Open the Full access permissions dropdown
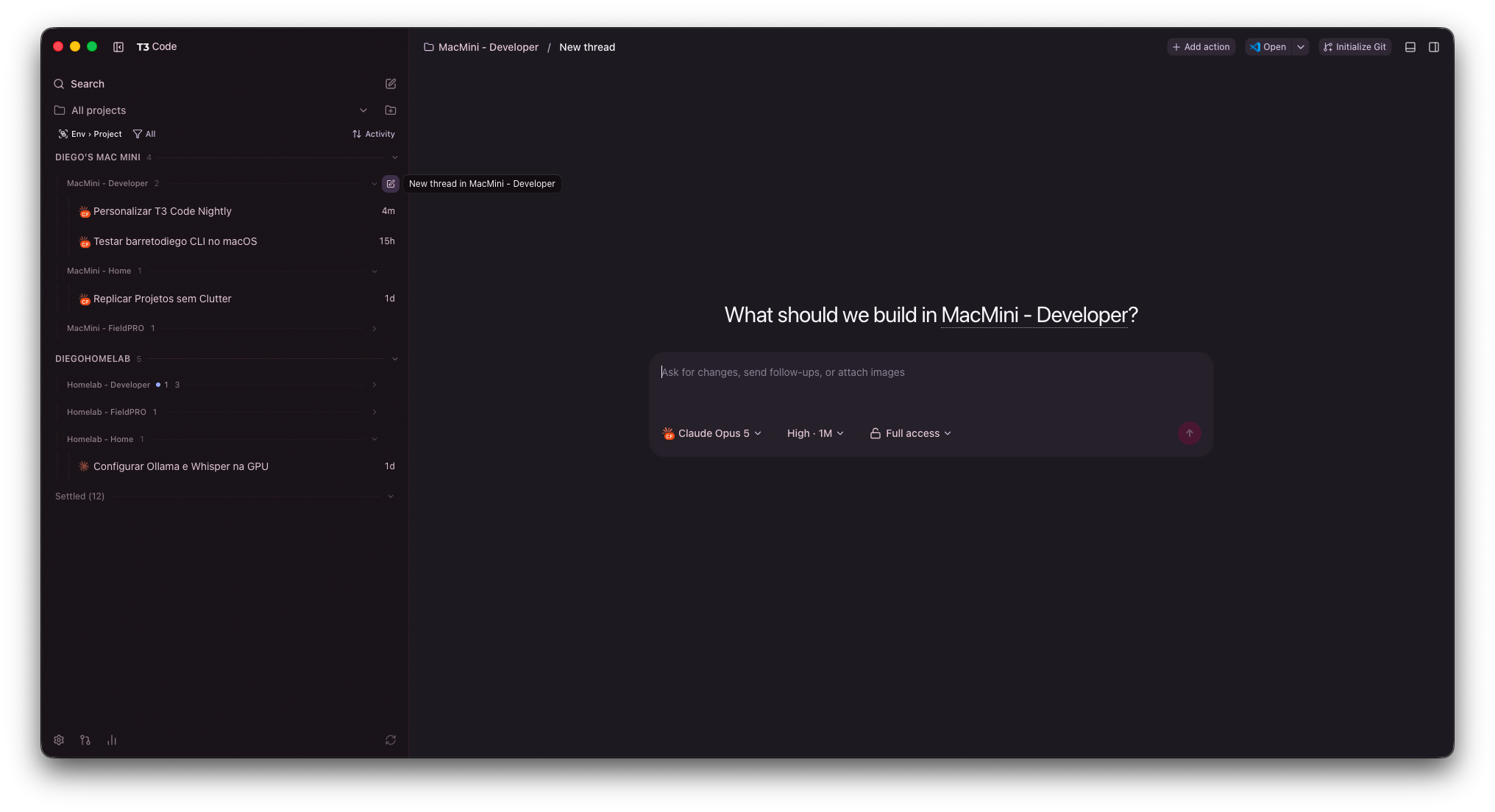 click(x=911, y=433)
